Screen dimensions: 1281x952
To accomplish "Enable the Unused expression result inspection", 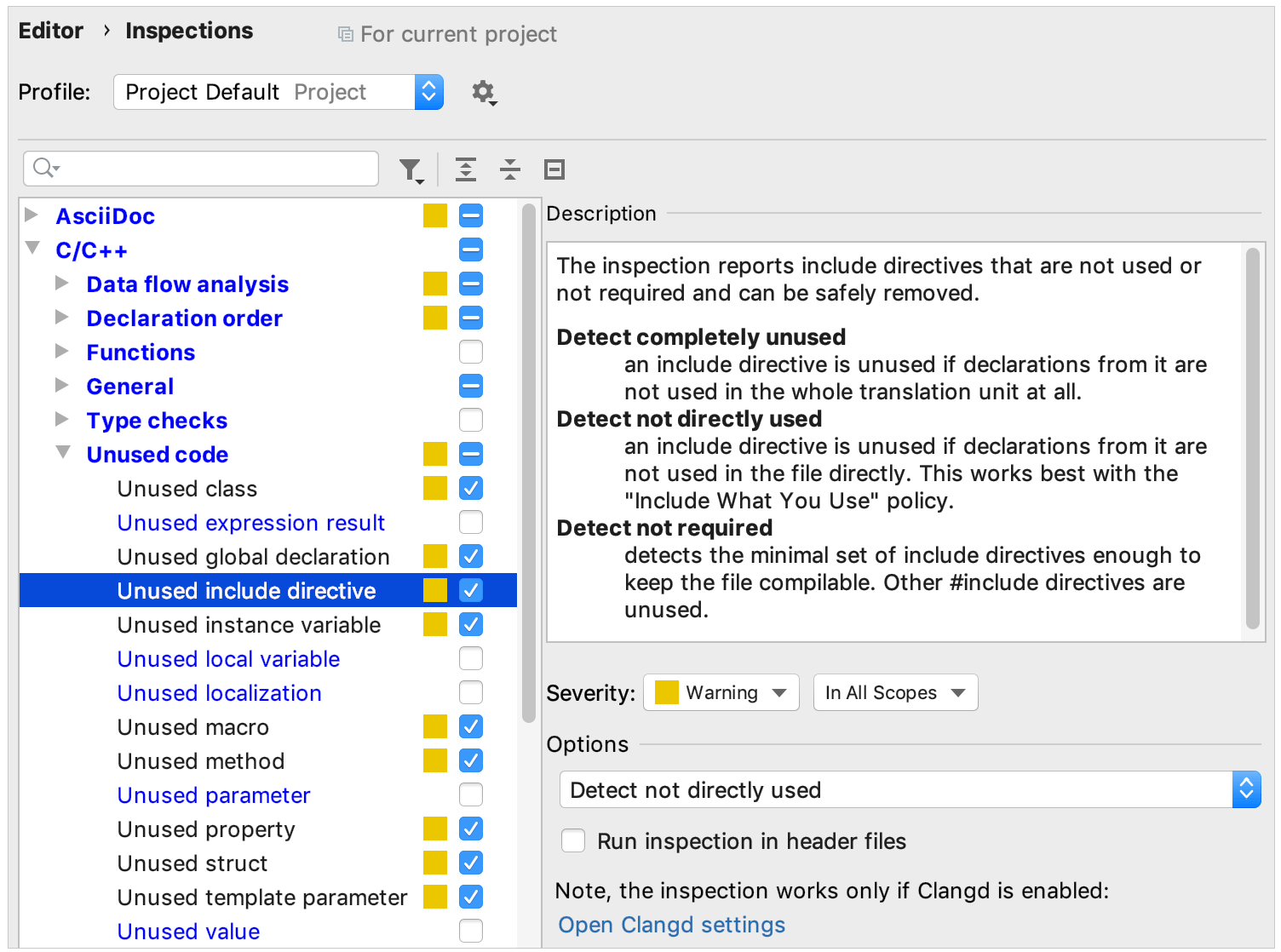I will pos(471,522).
